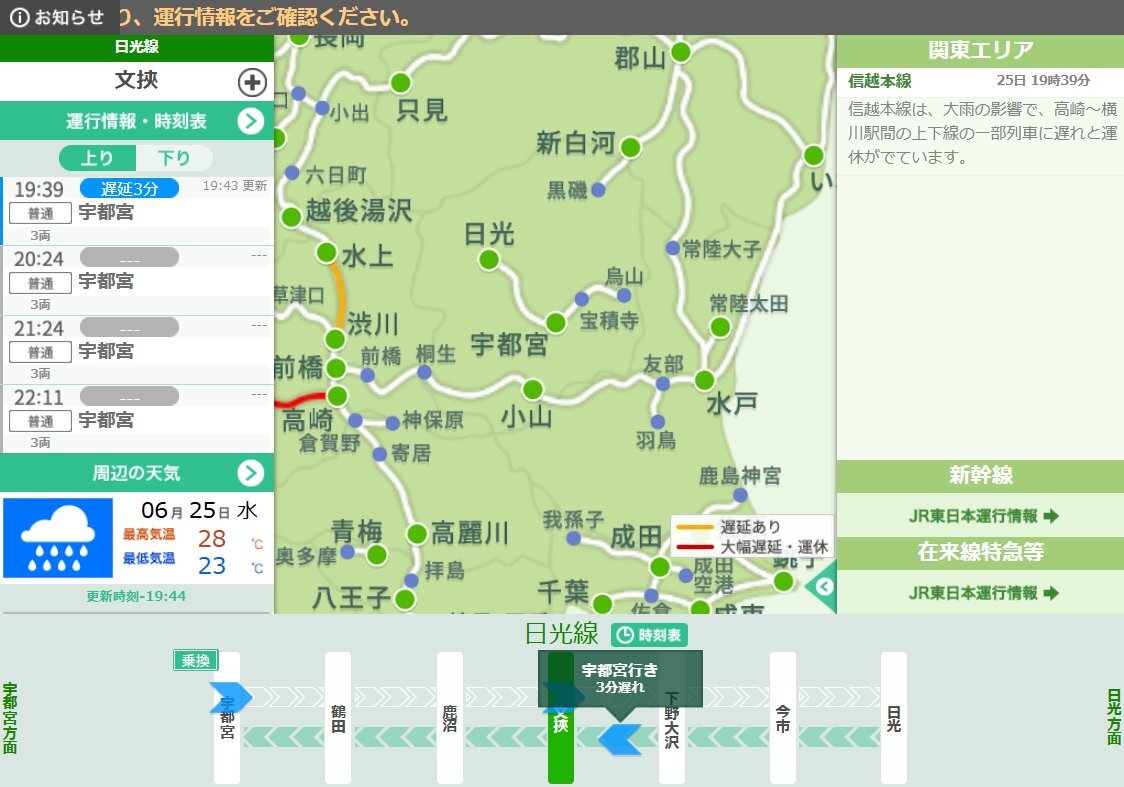Click the 遅延3分 delay badge
The image size is (1124, 787).
point(129,189)
